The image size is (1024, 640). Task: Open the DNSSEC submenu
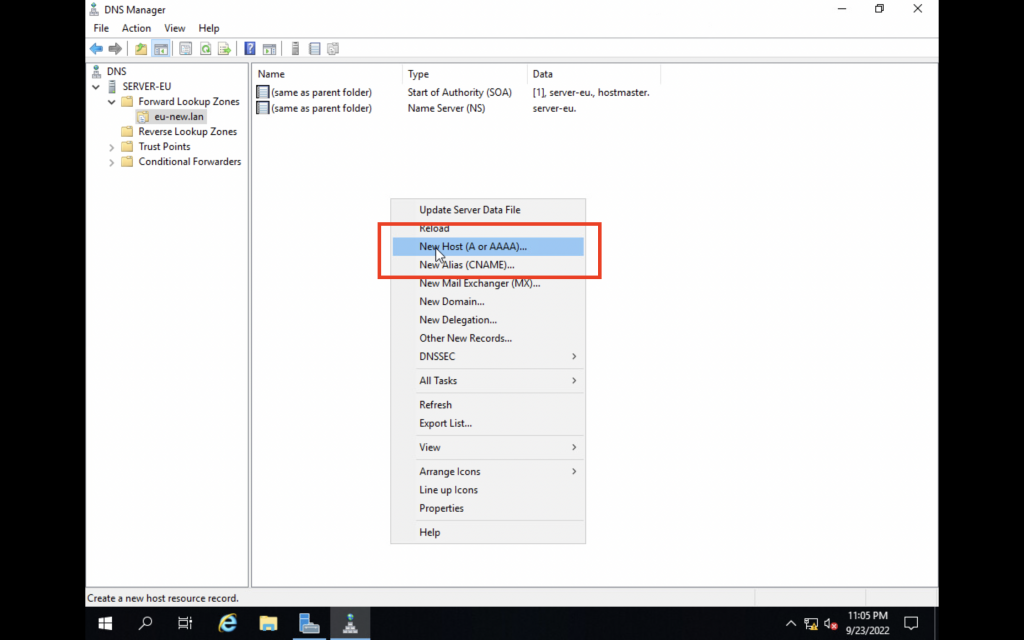pos(488,357)
